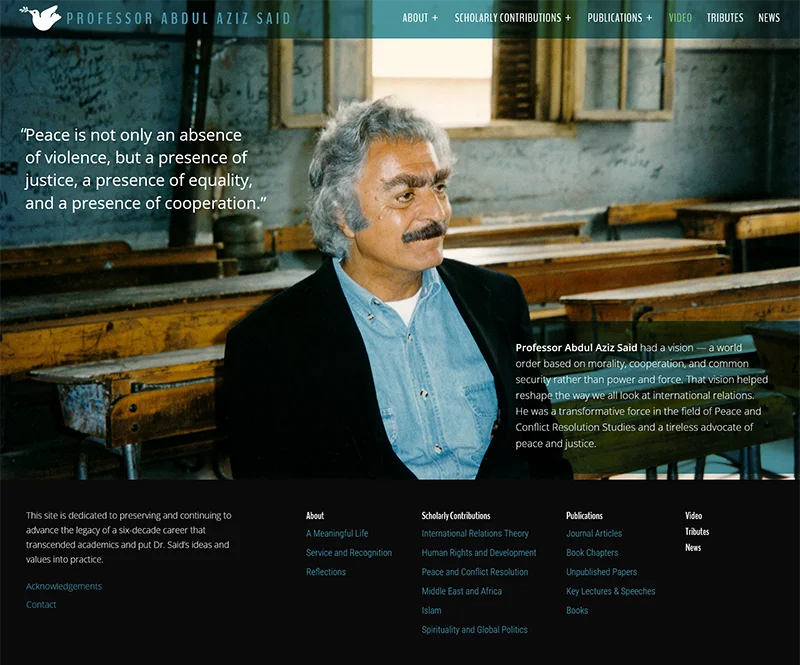Go to Video in top navigation
This screenshot has height=665, width=800.
[680, 18]
